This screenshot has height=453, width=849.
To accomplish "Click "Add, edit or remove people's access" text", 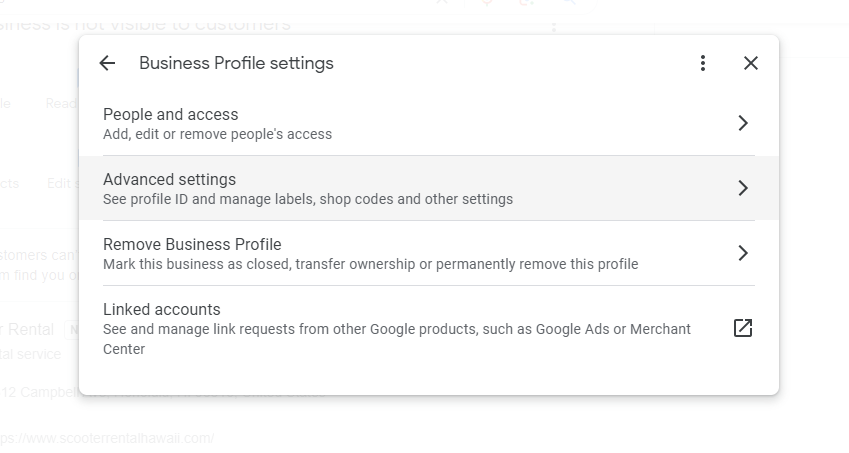I will click(218, 134).
